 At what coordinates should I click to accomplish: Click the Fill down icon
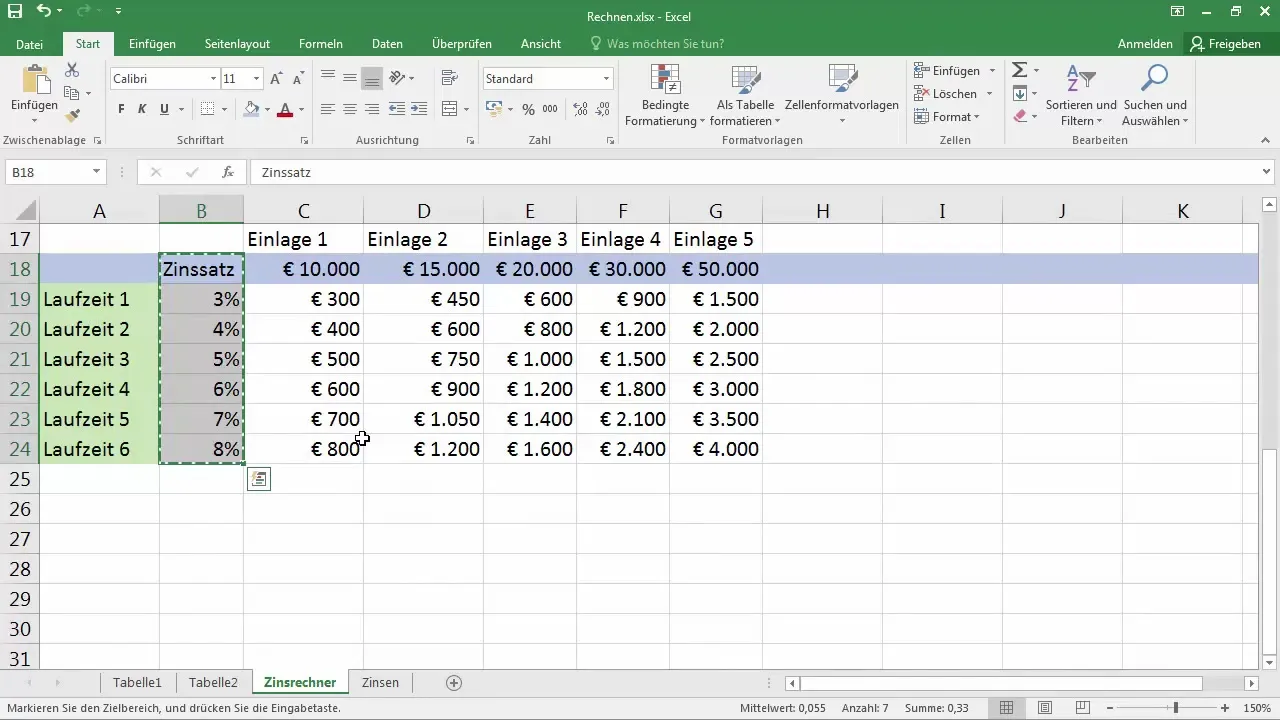tap(1020, 93)
